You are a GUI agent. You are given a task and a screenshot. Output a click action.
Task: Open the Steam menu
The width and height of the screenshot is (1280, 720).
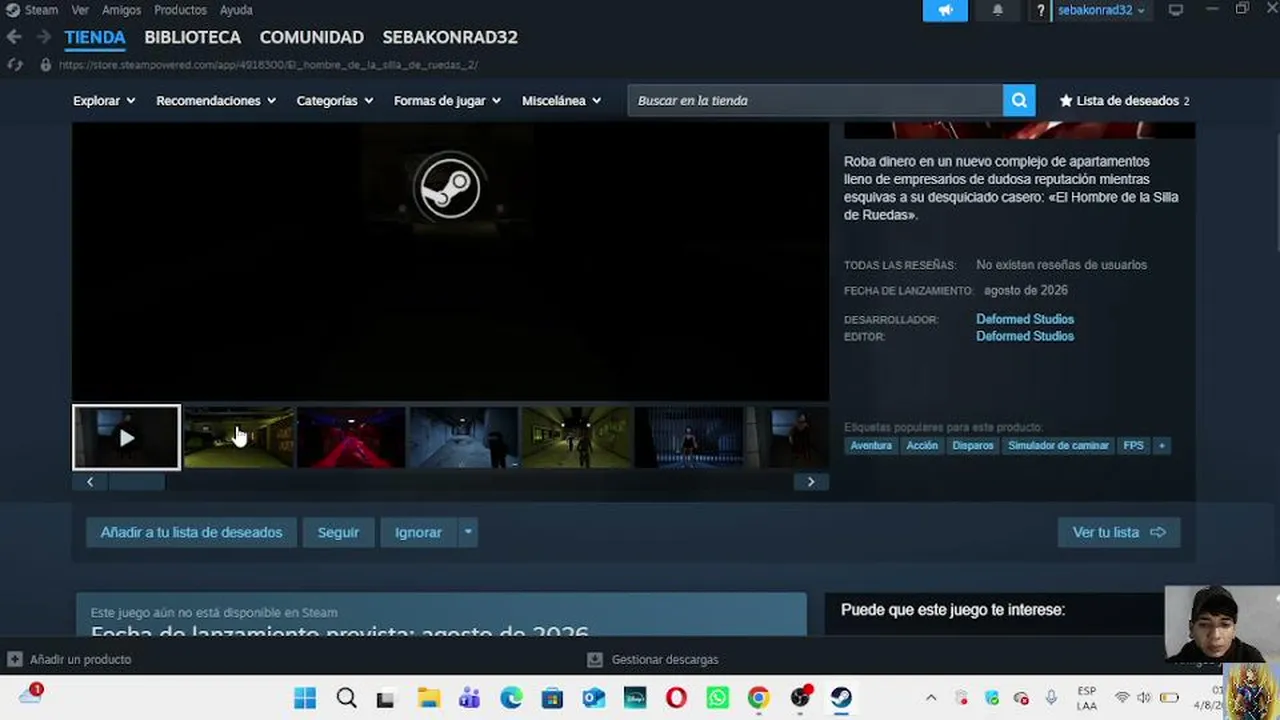coord(41,10)
